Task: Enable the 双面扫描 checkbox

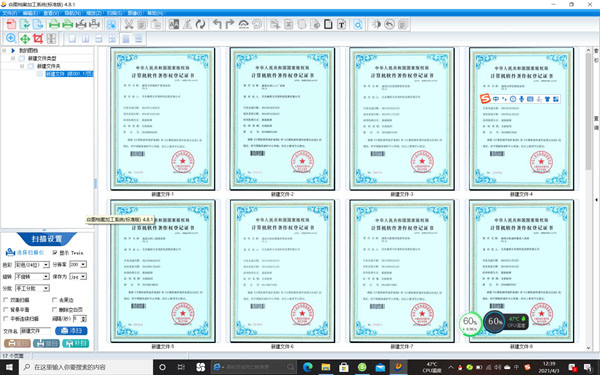Action: (6, 300)
